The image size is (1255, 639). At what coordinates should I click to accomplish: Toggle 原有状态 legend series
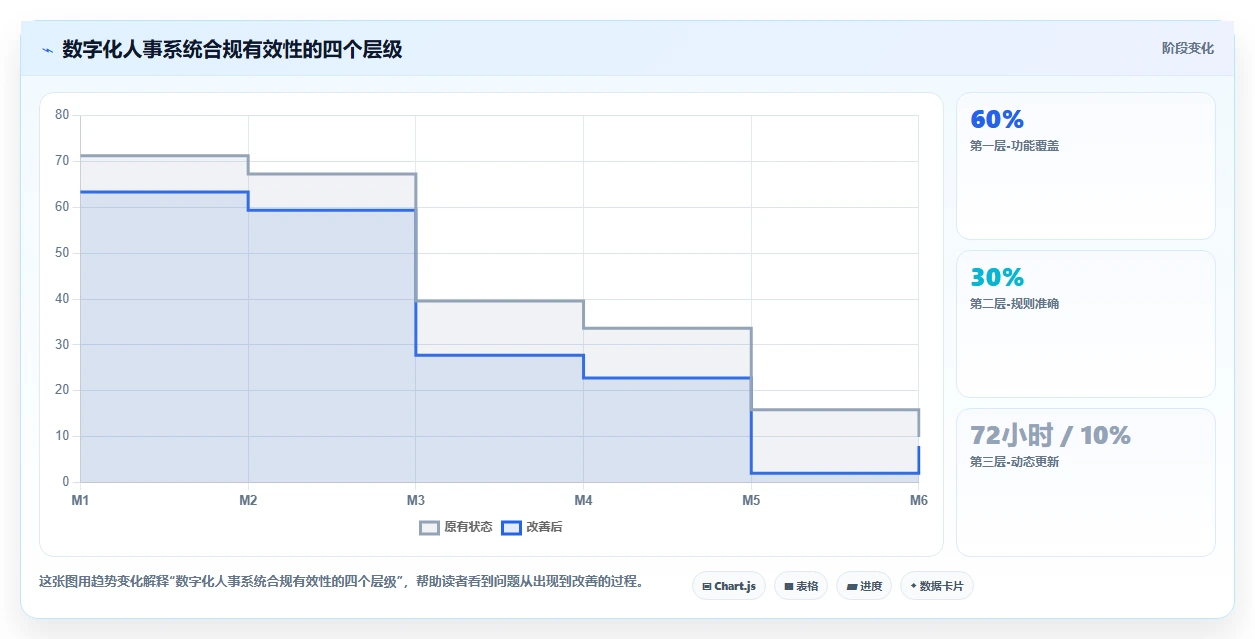[456, 527]
